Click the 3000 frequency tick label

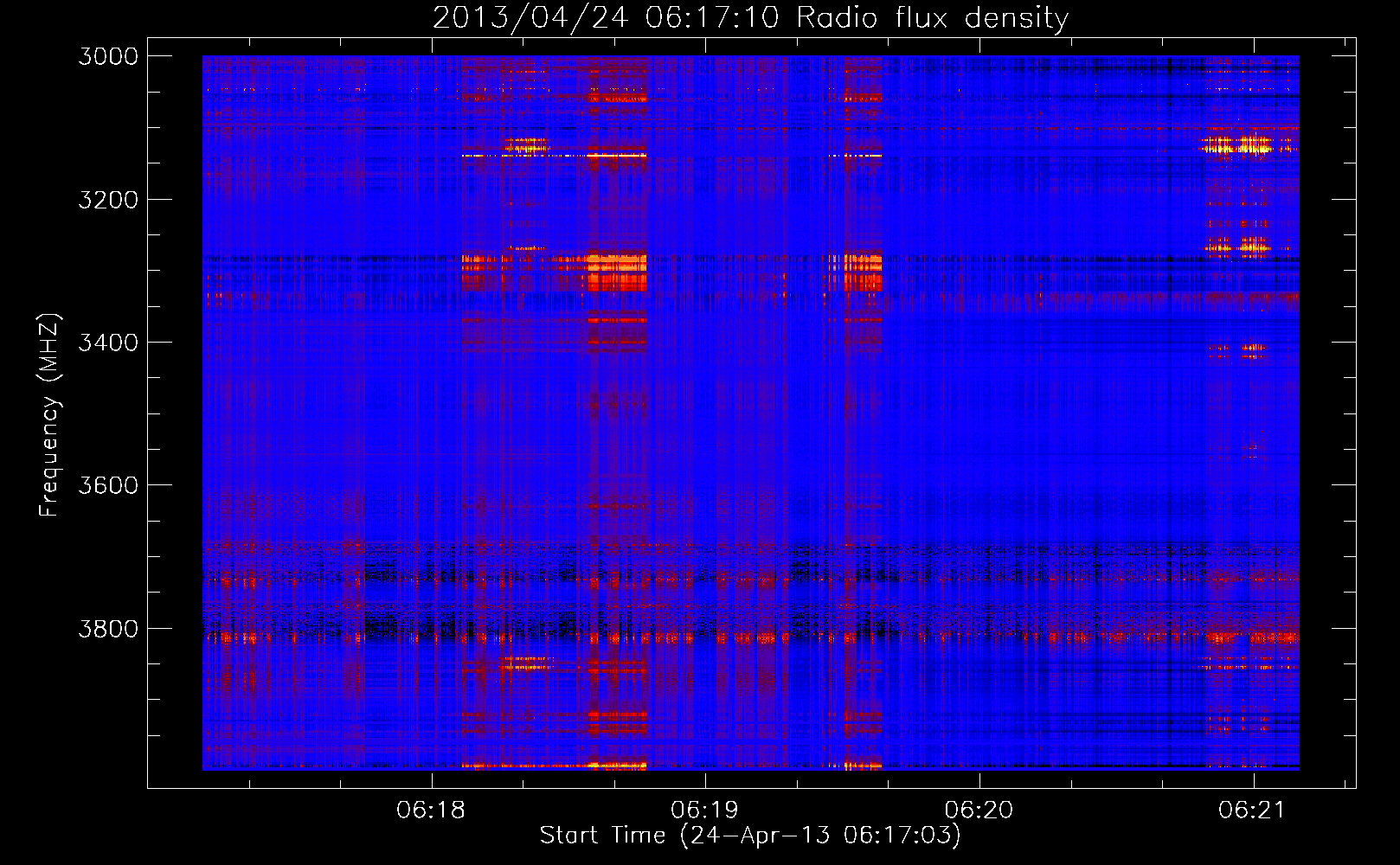pos(108,56)
